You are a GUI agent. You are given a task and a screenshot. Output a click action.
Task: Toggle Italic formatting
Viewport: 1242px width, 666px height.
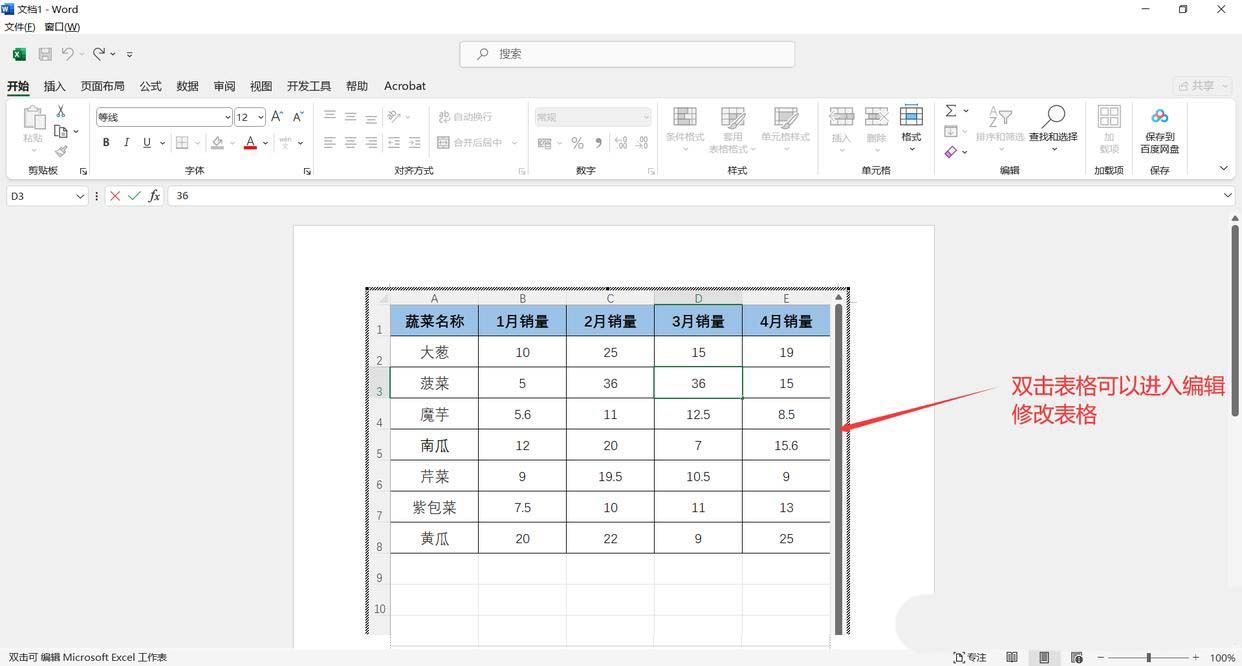[x=126, y=143]
